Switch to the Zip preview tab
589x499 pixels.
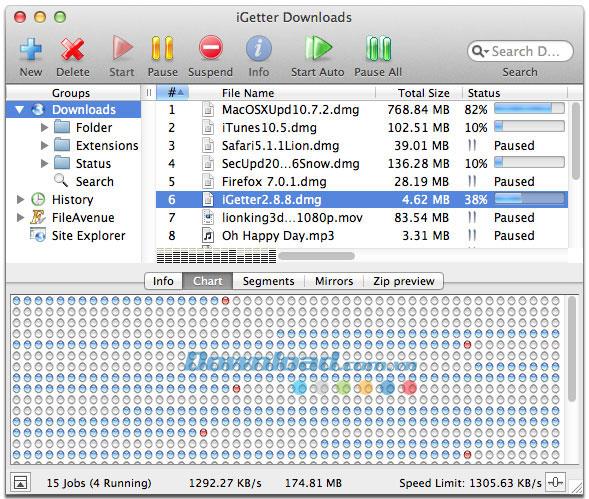pyautogui.click(x=404, y=281)
